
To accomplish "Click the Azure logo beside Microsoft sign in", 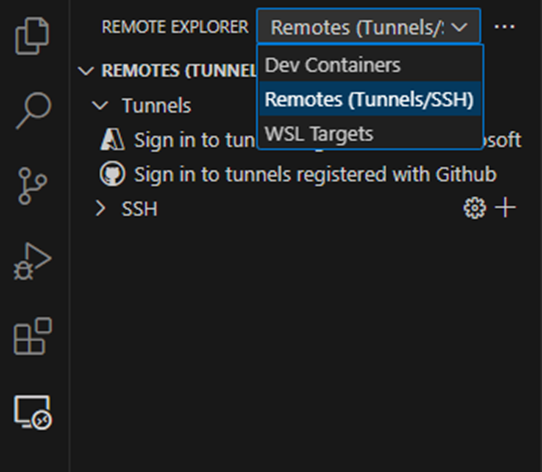I will (x=112, y=139).
